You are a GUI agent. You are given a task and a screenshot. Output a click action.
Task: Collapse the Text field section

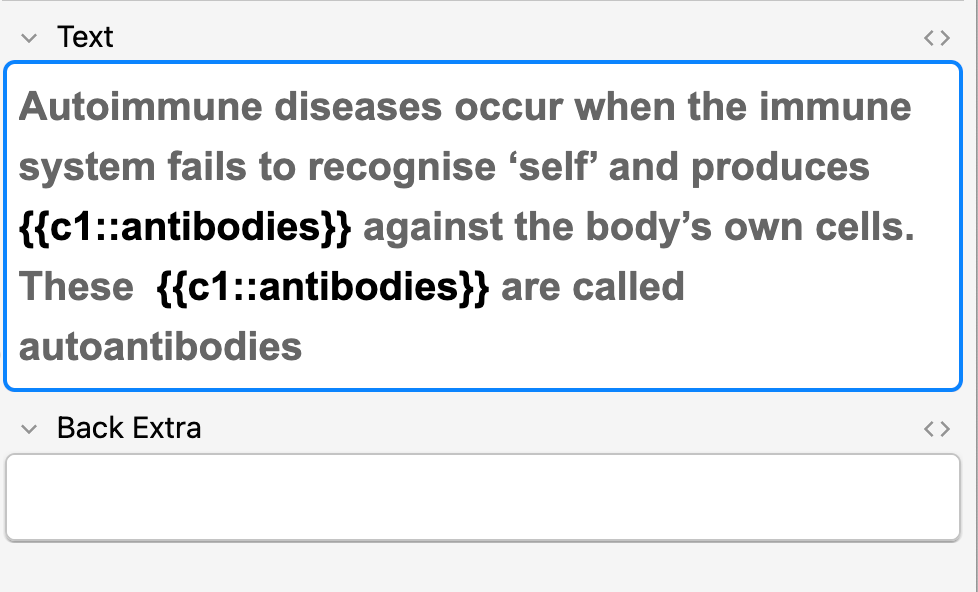(29, 38)
